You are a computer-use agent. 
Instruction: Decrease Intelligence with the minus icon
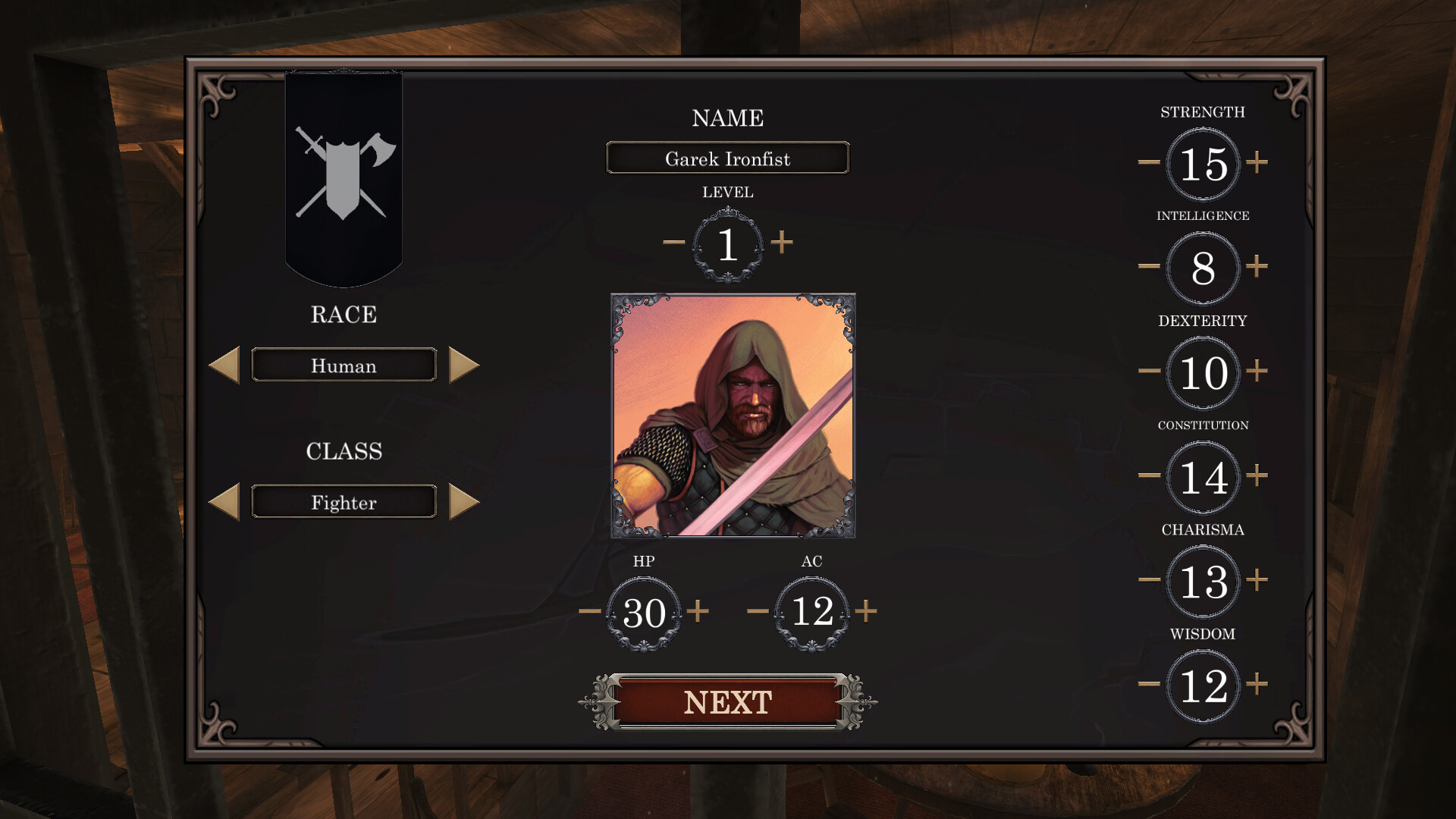1149,266
